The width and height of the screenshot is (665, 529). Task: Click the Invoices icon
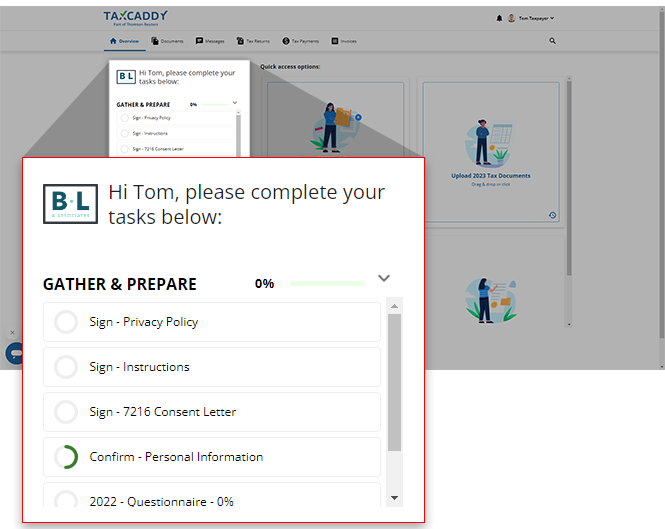tap(335, 41)
